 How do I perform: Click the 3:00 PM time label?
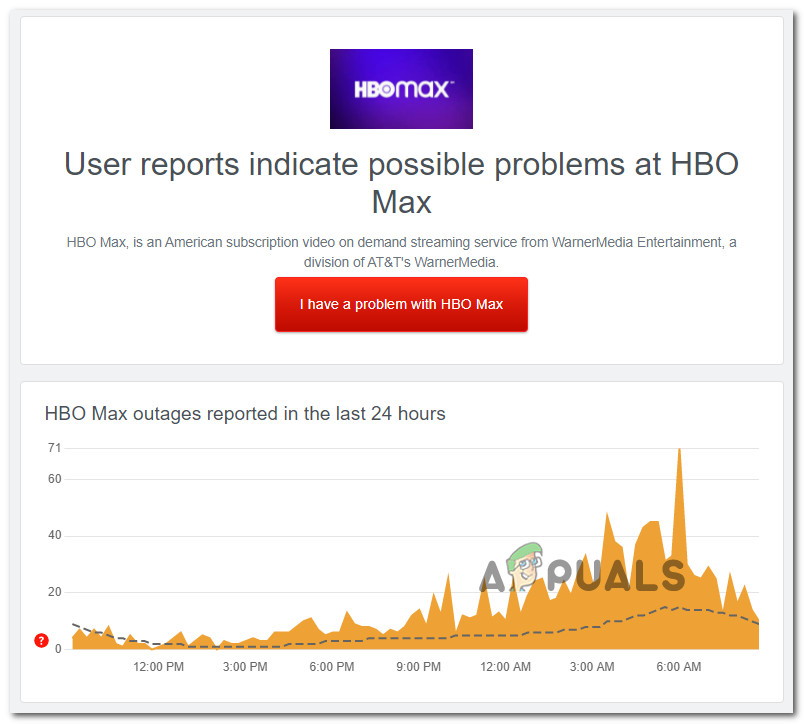[x=244, y=667]
